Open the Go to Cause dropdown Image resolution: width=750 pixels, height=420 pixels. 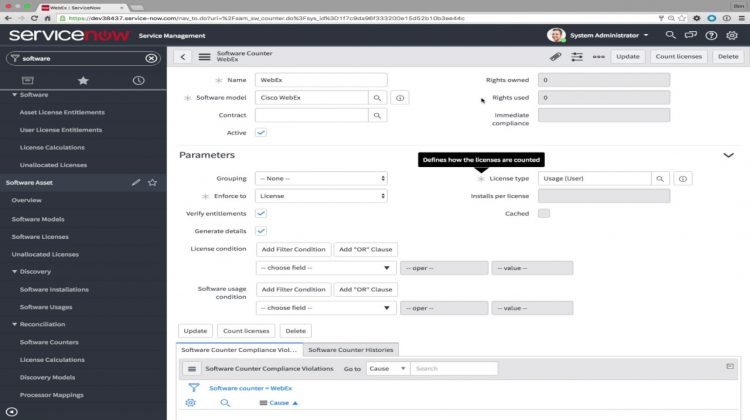(388, 368)
